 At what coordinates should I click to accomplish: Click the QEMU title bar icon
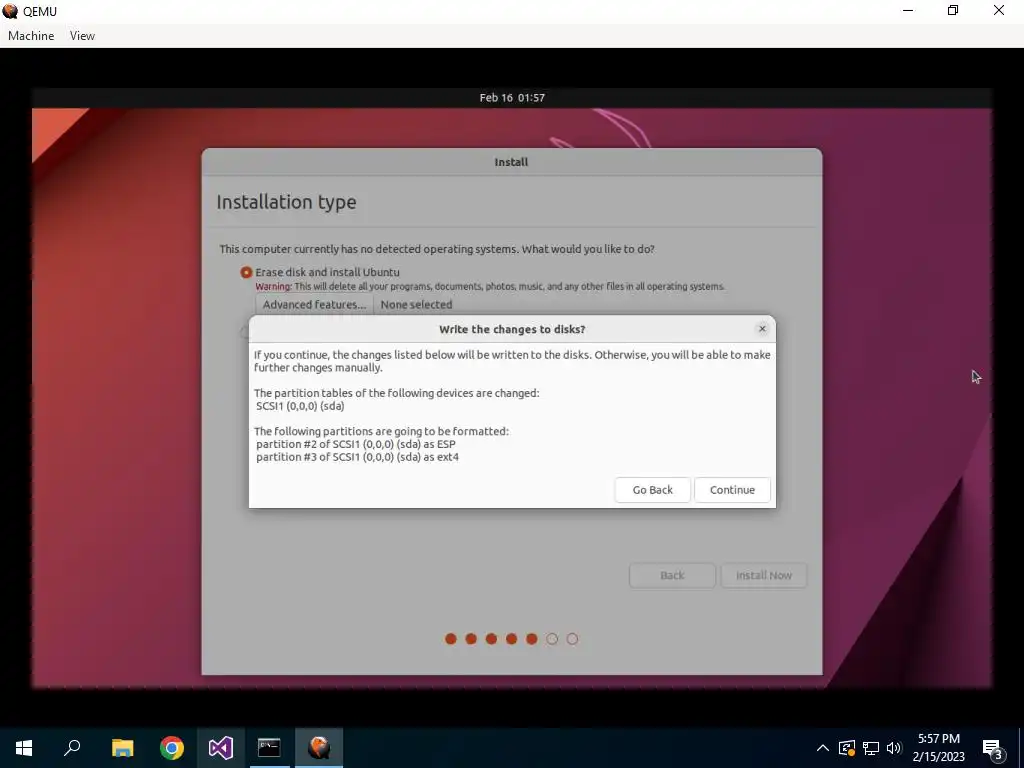pos(10,11)
